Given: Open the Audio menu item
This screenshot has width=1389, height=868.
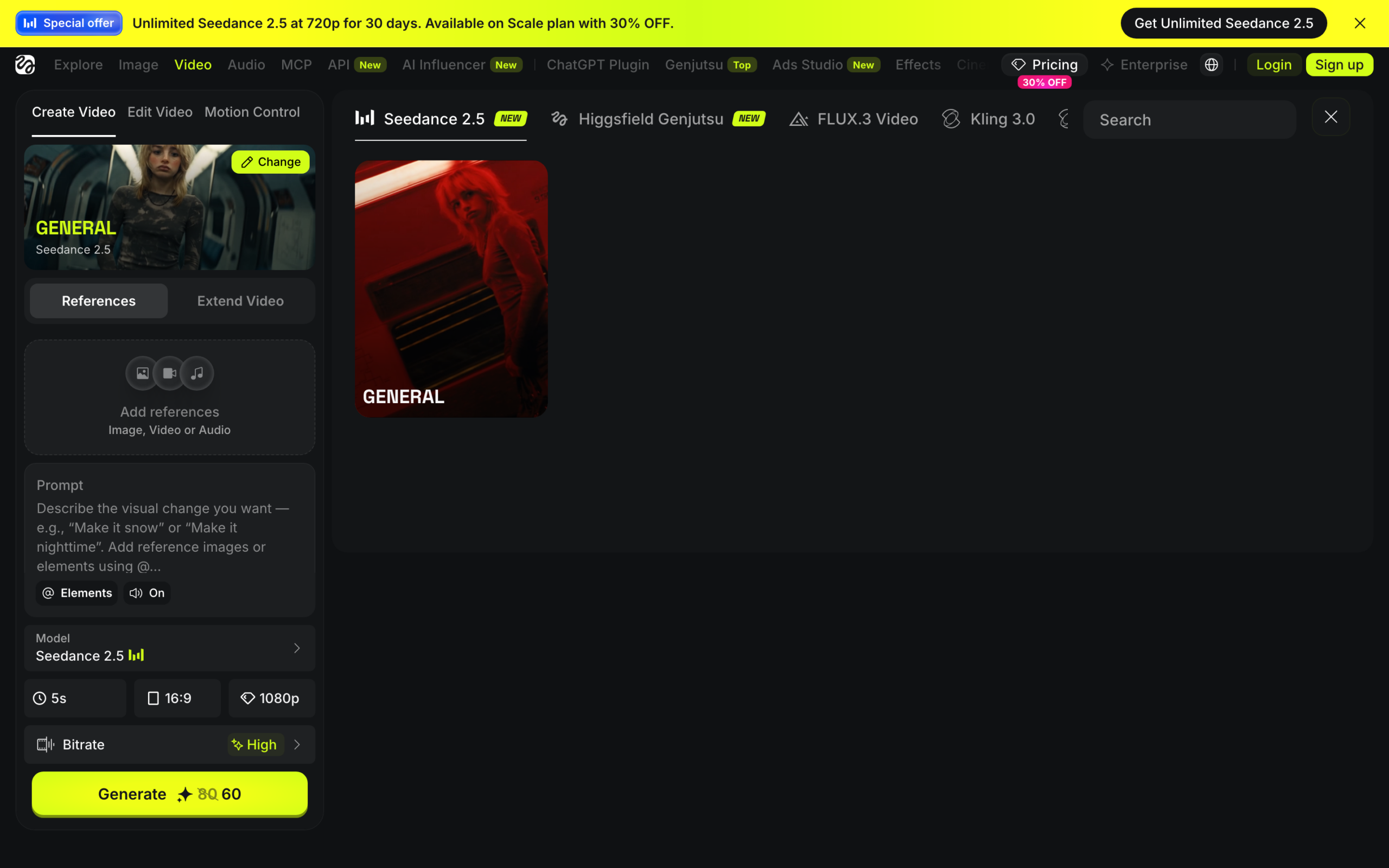Looking at the screenshot, I should tap(246, 65).
